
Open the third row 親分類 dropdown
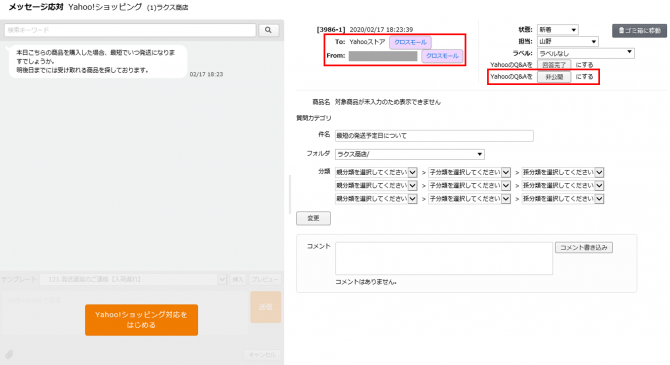pyautogui.click(x=376, y=199)
